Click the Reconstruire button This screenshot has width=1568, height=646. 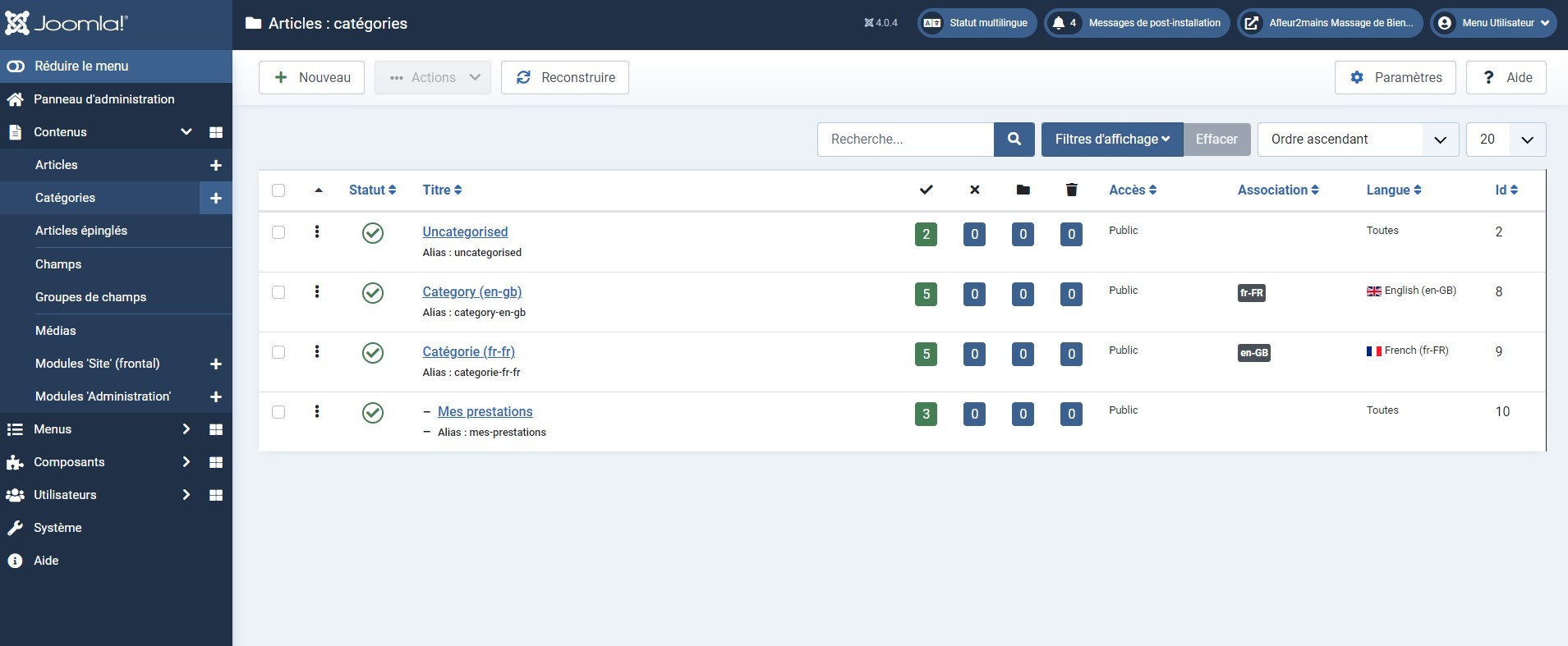tap(565, 78)
